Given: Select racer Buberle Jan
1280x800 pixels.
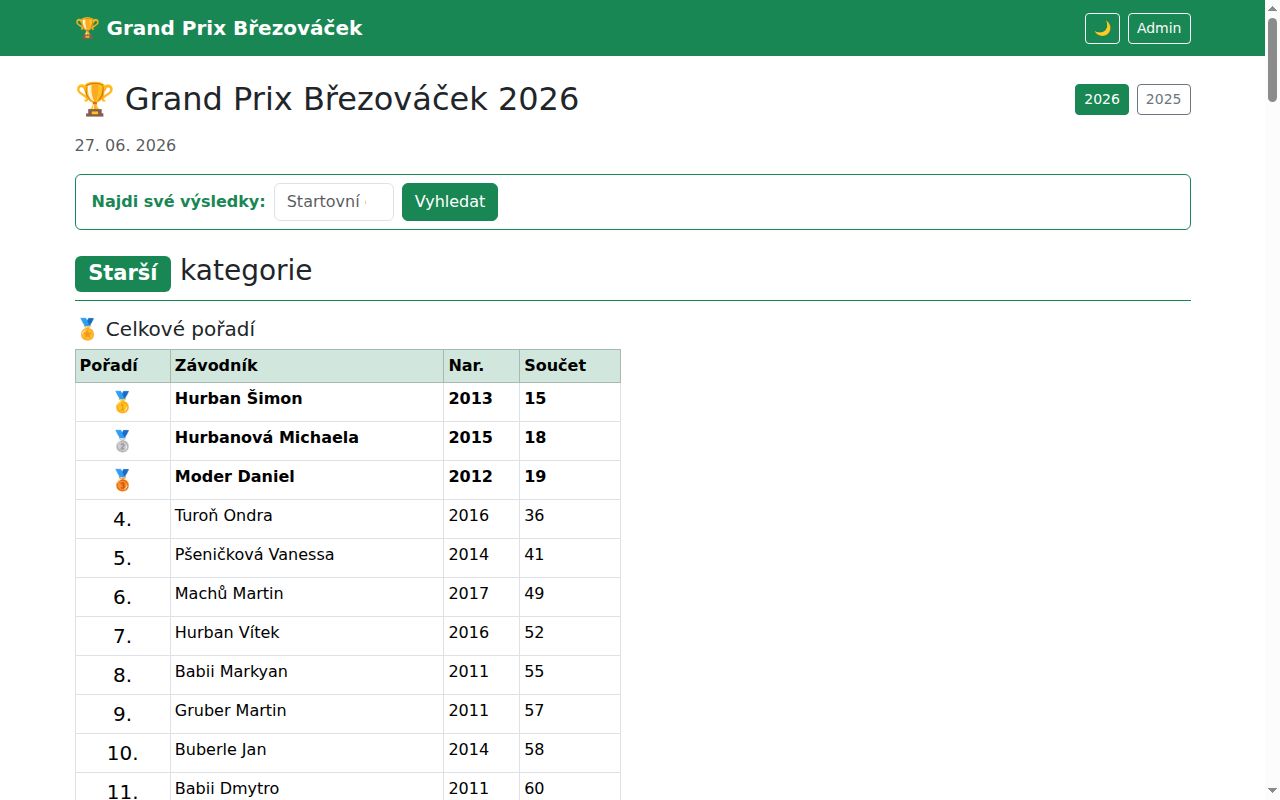Looking at the screenshot, I should point(220,749).
